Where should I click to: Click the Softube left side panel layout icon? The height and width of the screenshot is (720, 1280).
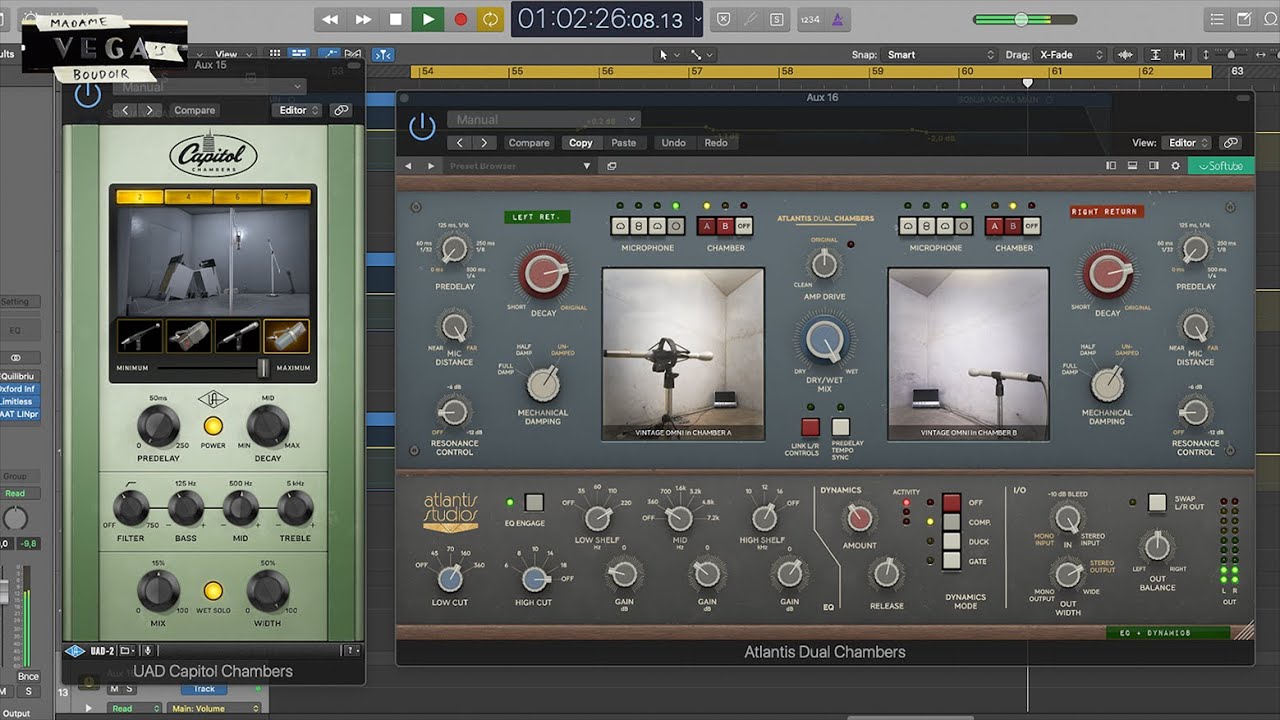coord(1111,166)
